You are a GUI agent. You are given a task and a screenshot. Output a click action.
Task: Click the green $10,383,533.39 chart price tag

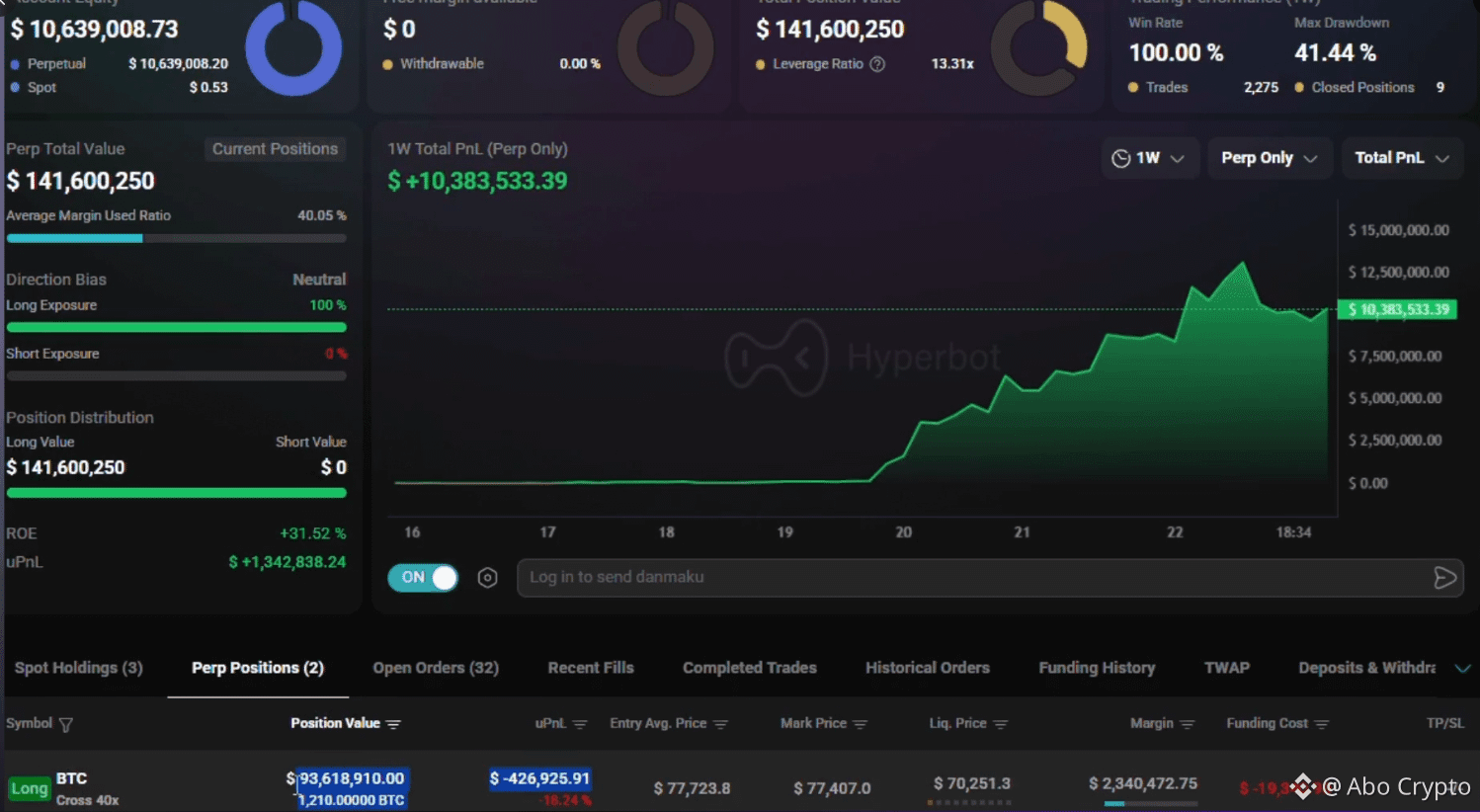1397,310
